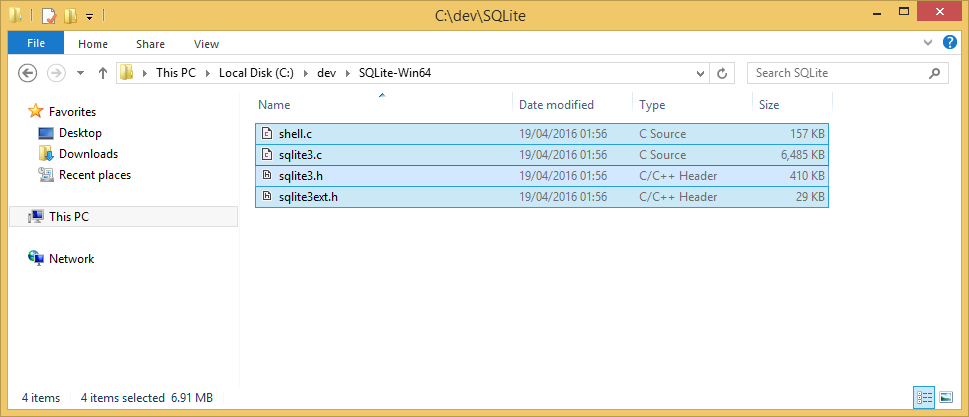Screen dimensions: 969x417
Task: Switch to the Home ribbon tab
Action: pos(93,44)
